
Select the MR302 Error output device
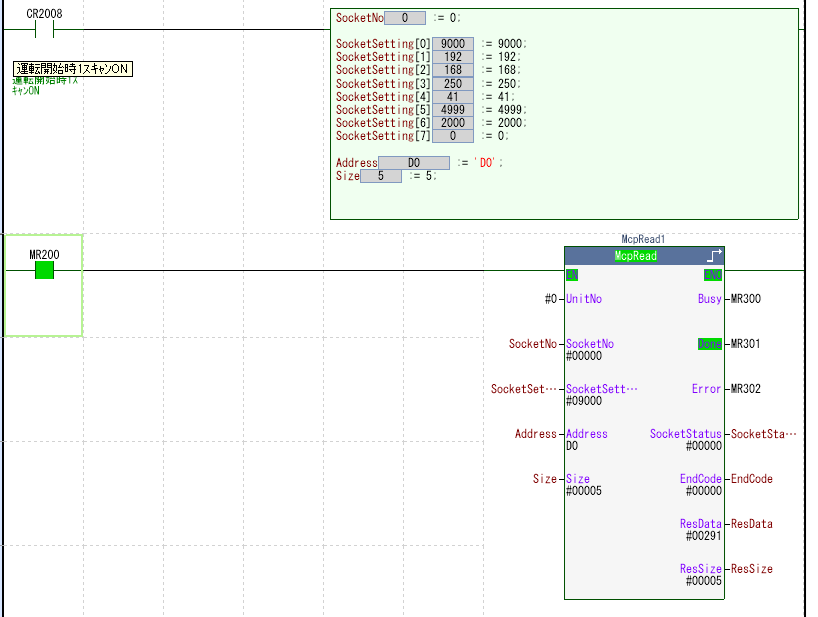747,389
